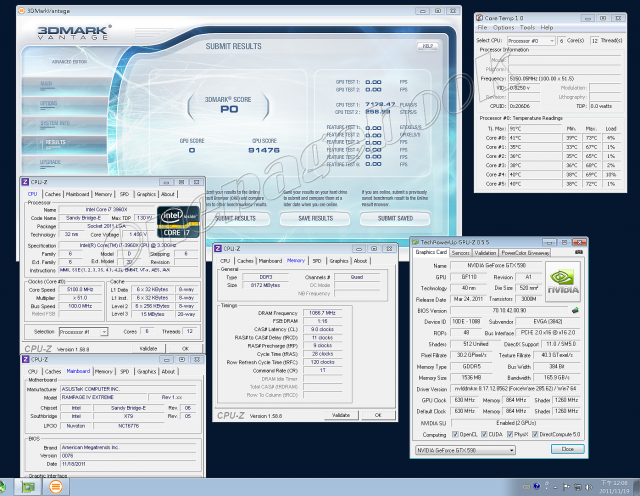Image resolution: width=640 pixels, height=496 pixels.
Task: Click Validate in the top CPU-Z processor window
Action: pyautogui.click(x=148, y=349)
